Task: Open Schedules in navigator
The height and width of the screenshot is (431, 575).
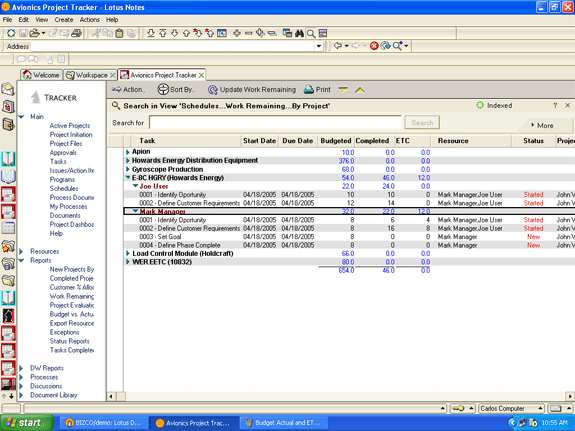Action: click(64, 189)
